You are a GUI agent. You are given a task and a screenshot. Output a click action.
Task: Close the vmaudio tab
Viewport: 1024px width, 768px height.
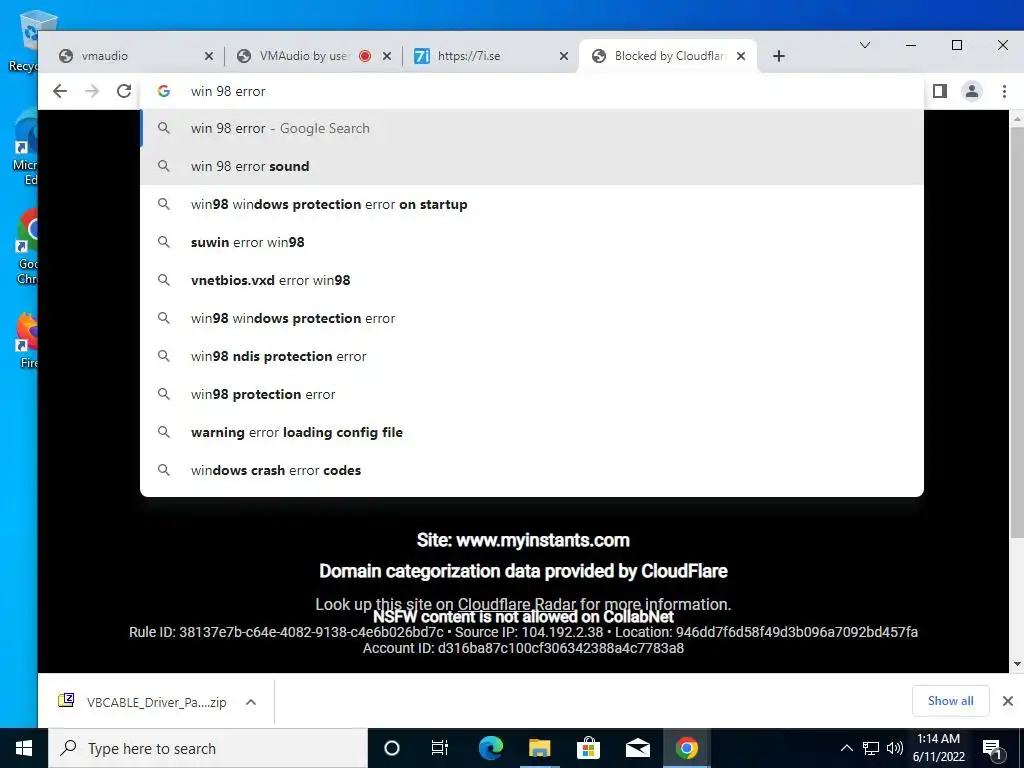click(208, 56)
